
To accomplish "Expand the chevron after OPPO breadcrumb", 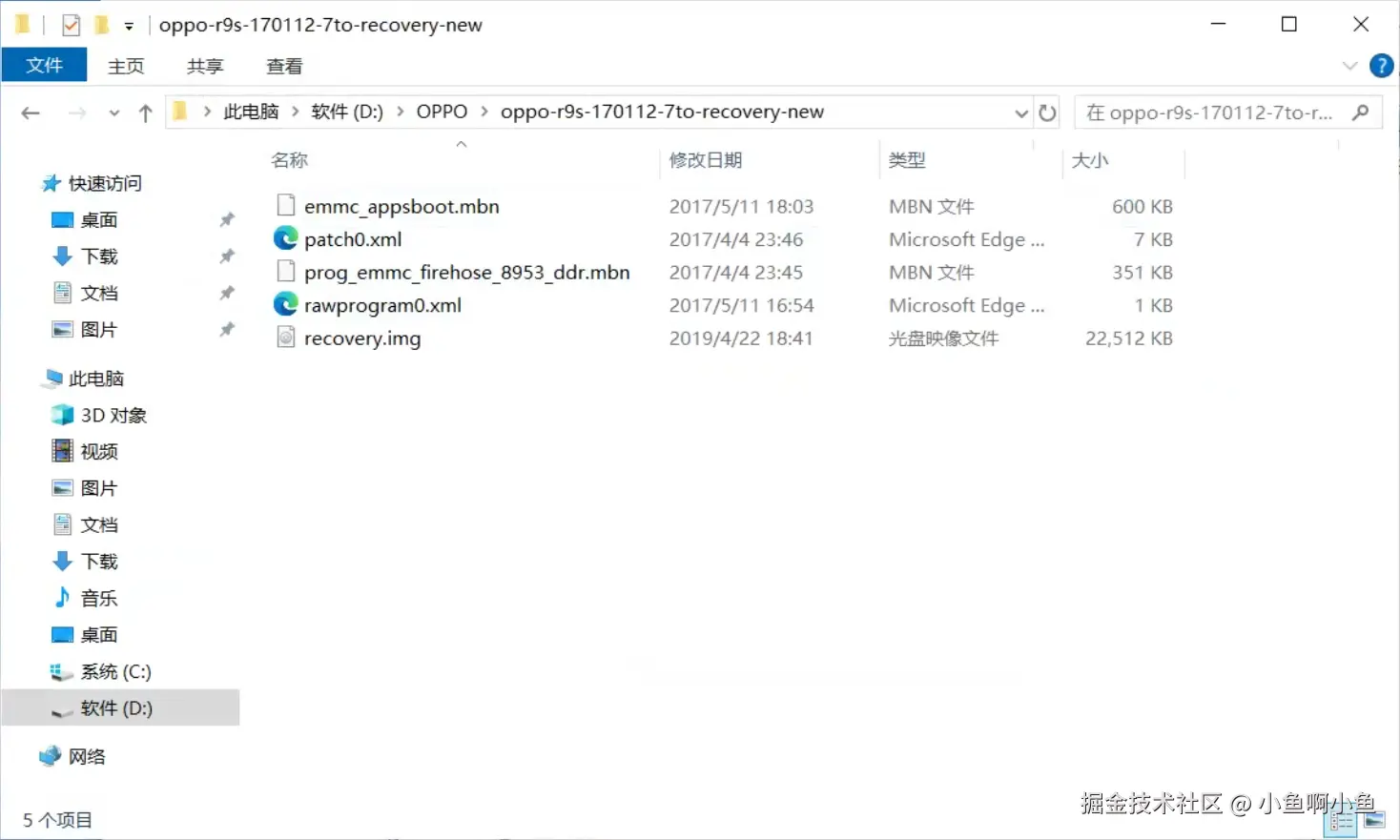I will (x=484, y=112).
